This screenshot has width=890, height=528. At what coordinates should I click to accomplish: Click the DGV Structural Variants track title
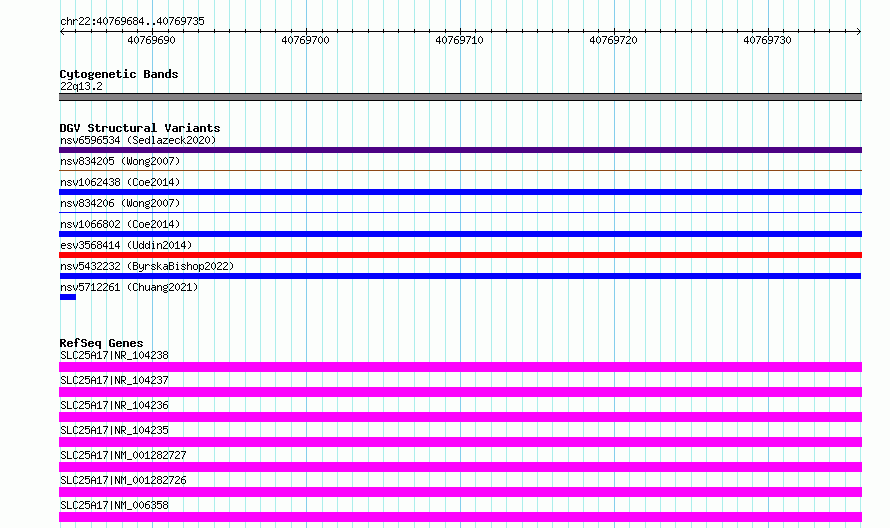coord(140,128)
